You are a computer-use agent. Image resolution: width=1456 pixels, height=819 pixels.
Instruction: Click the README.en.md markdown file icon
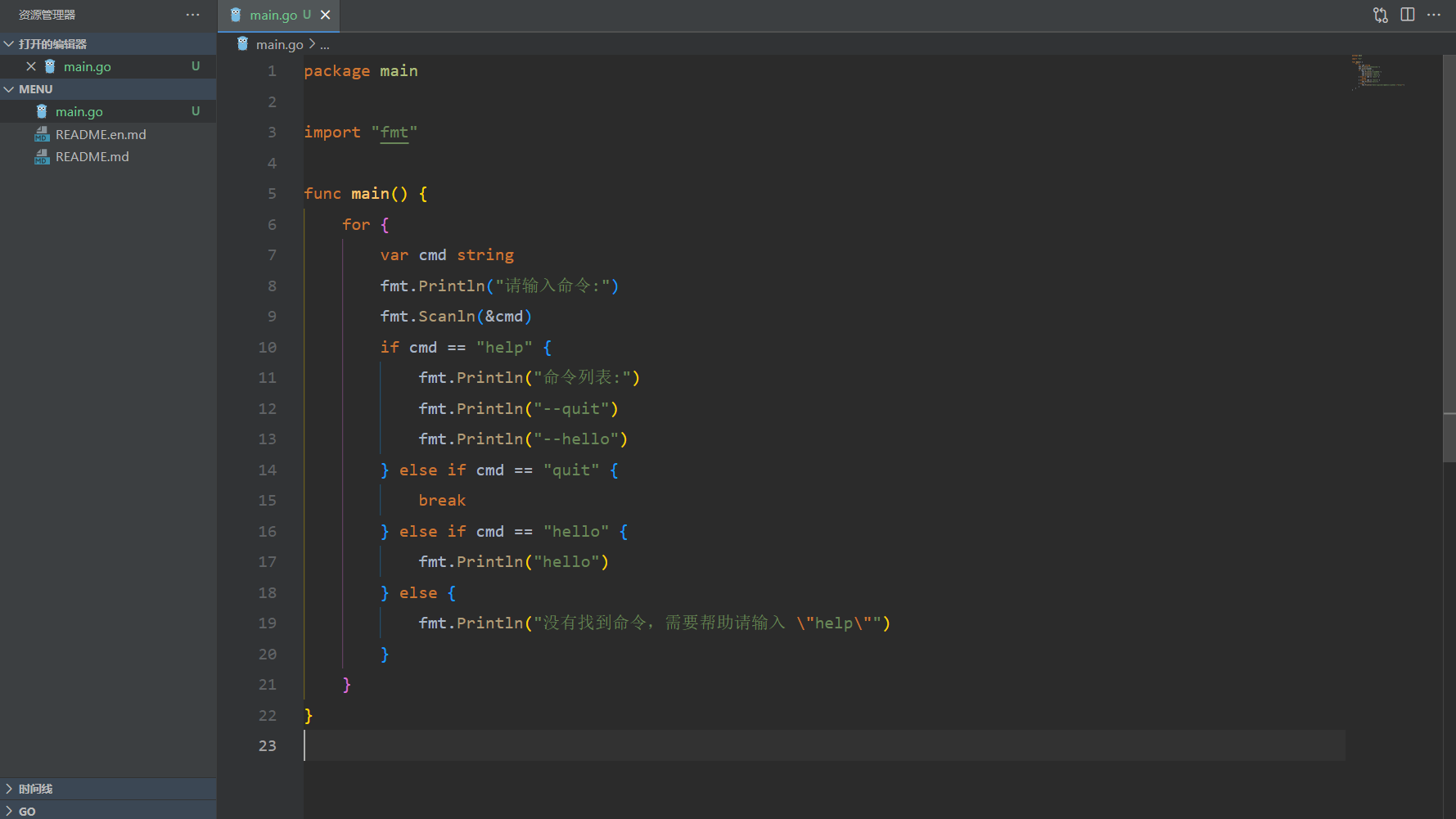(42, 134)
